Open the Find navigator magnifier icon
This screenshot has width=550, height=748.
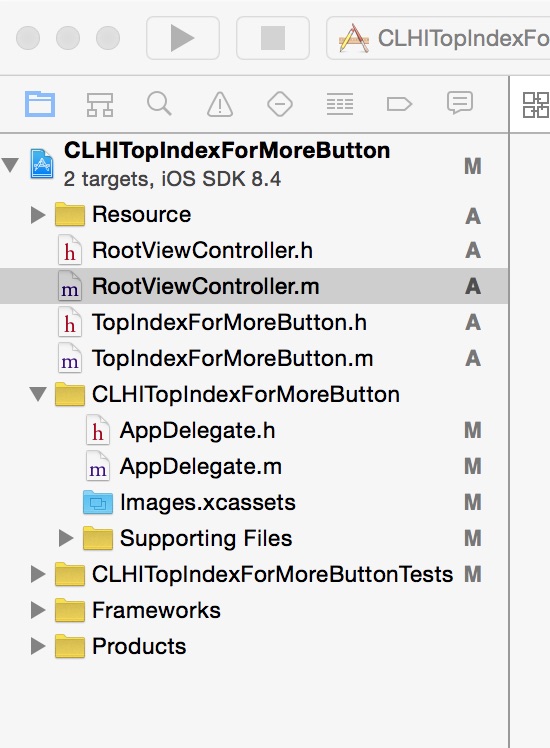tap(159, 104)
